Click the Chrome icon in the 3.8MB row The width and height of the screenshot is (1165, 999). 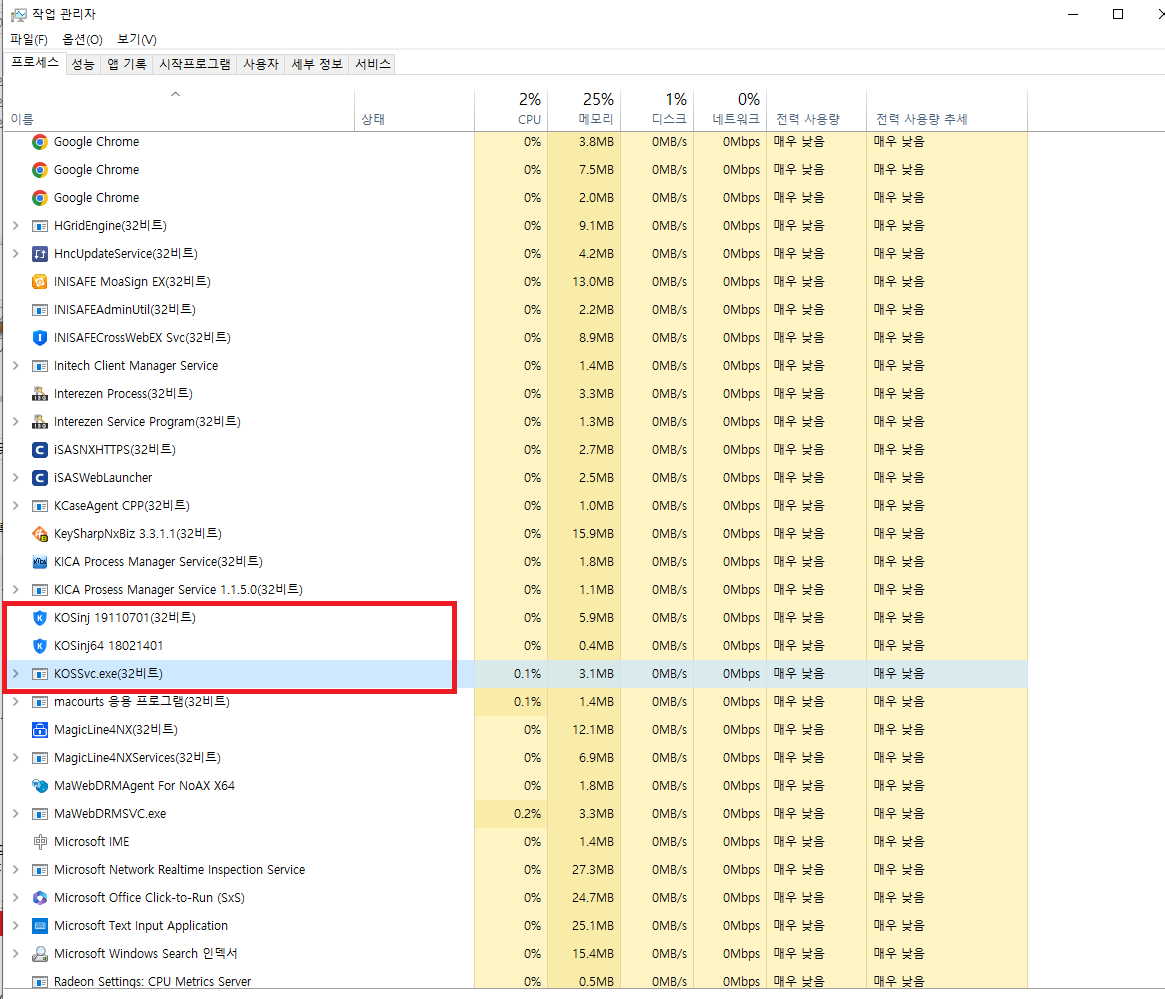(40, 142)
